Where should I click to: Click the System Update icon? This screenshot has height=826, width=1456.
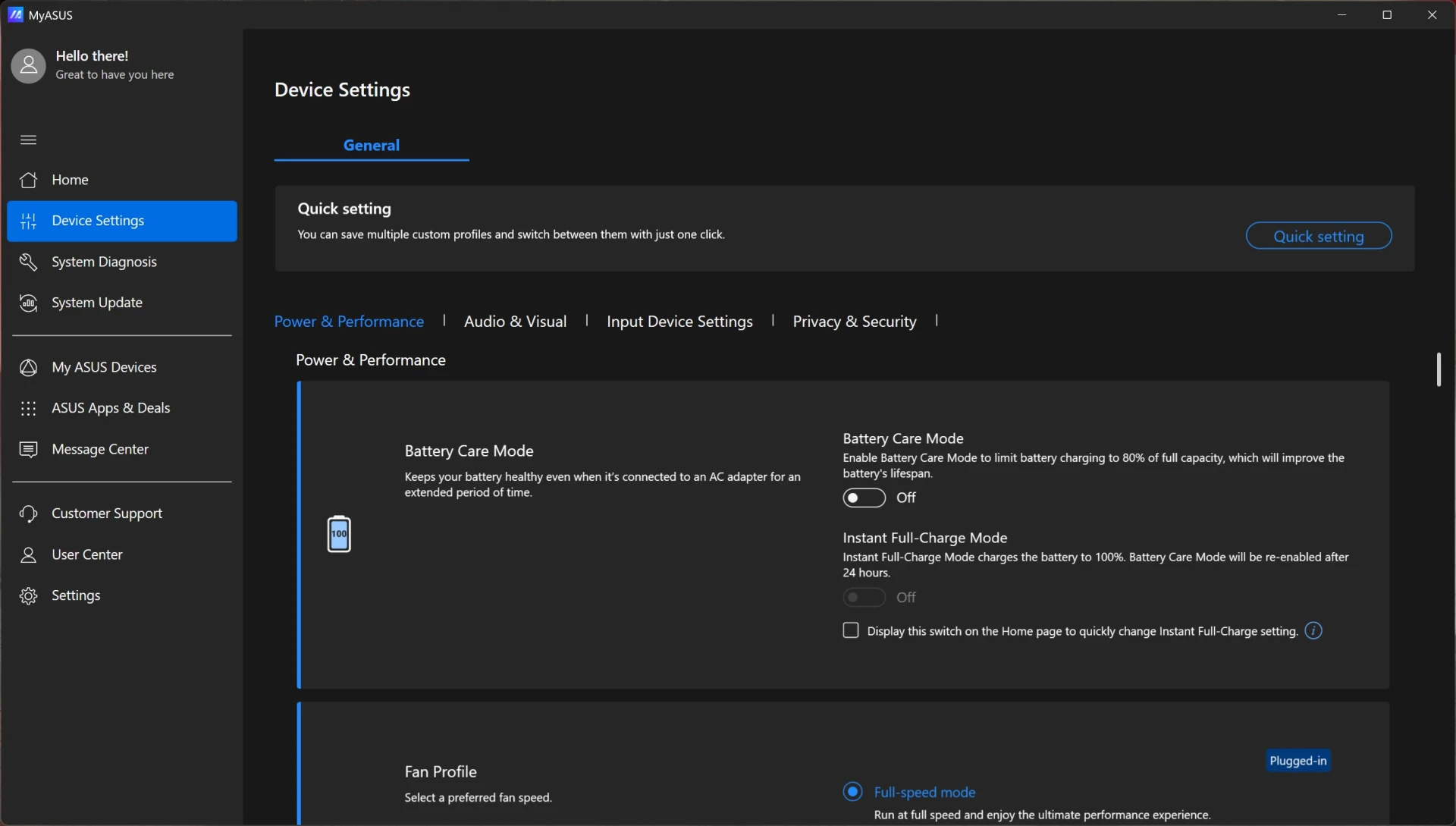(28, 303)
